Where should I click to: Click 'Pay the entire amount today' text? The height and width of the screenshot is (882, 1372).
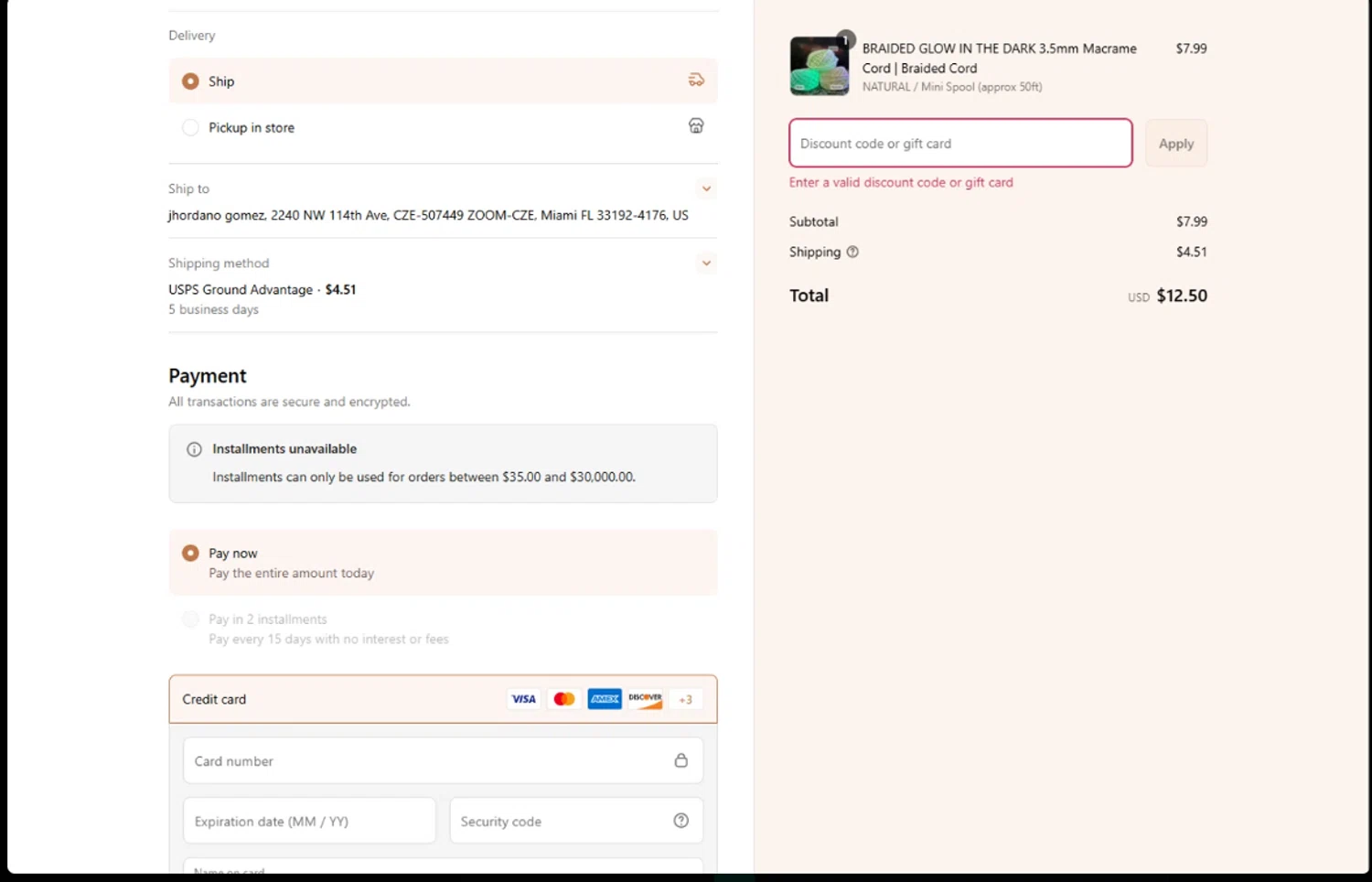coord(291,573)
